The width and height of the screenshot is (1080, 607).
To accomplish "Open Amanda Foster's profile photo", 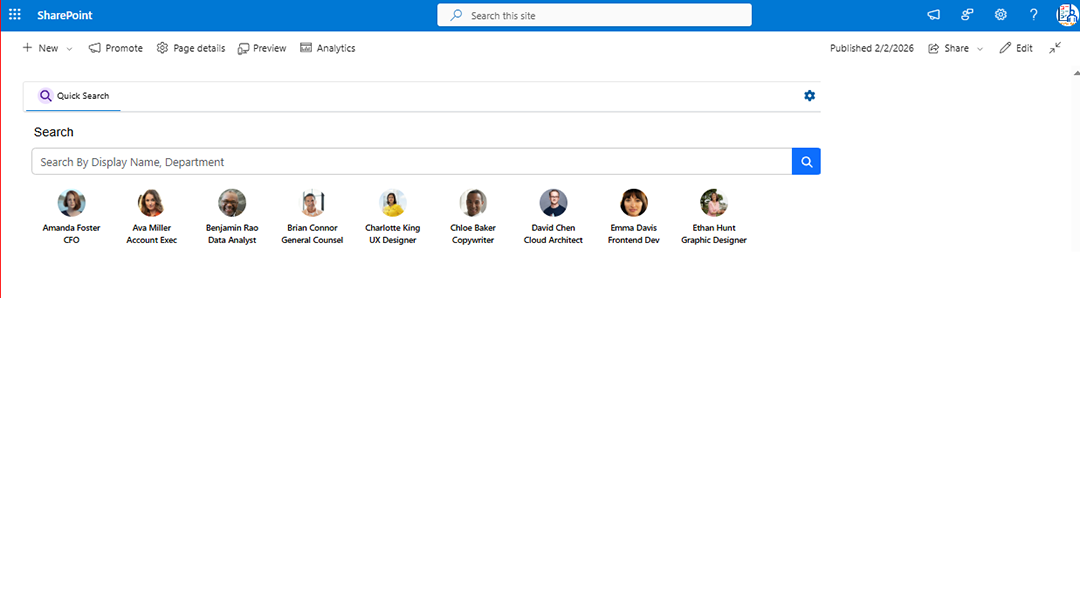I will [71, 202].
